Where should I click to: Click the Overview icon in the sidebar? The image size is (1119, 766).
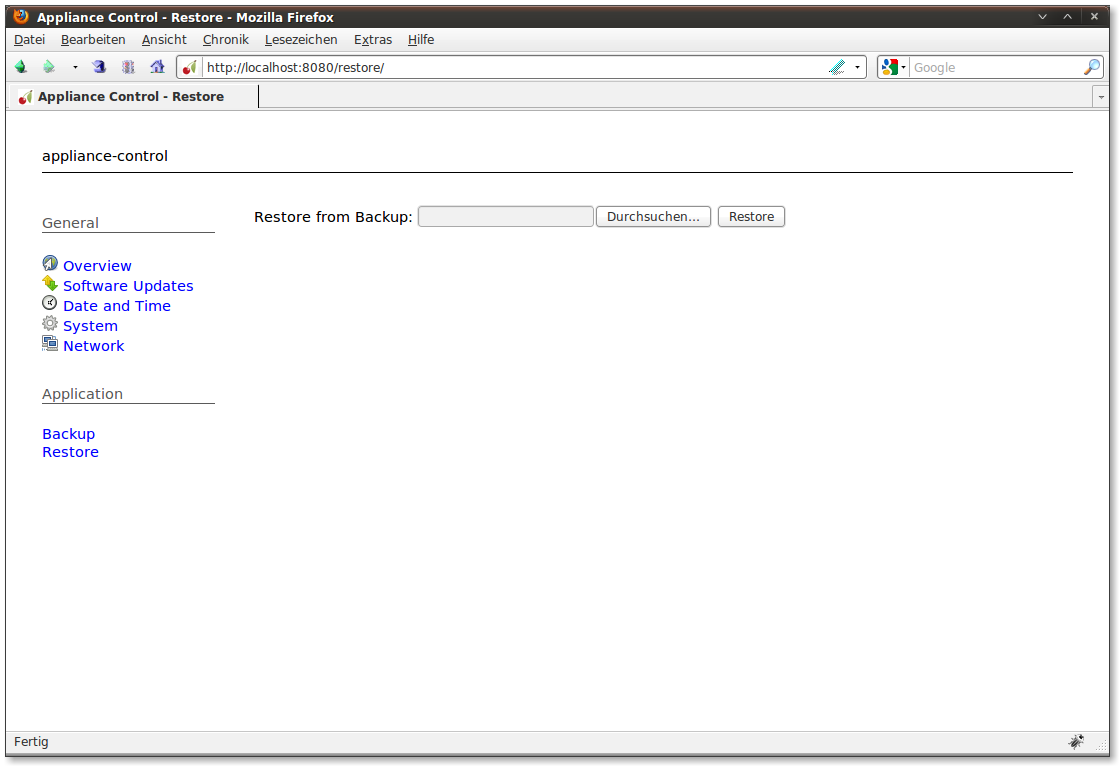50,263
